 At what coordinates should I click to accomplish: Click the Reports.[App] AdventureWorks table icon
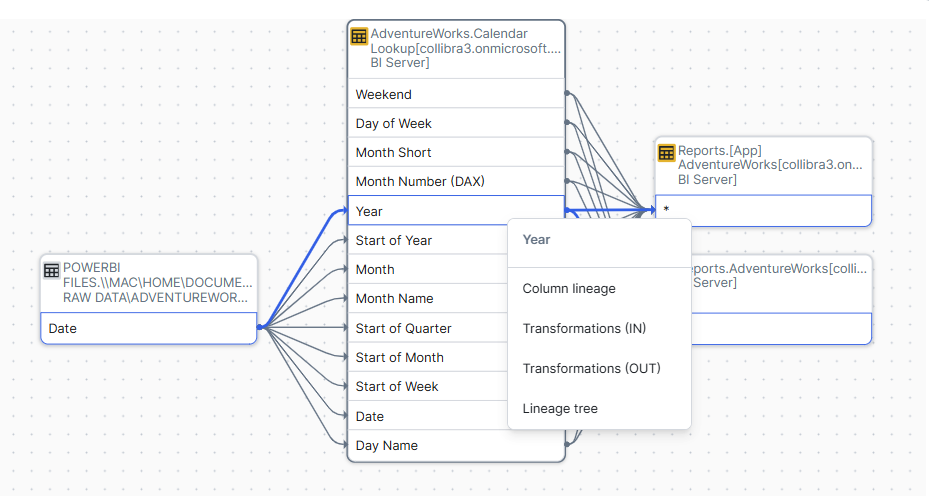(x=666, y=153)
